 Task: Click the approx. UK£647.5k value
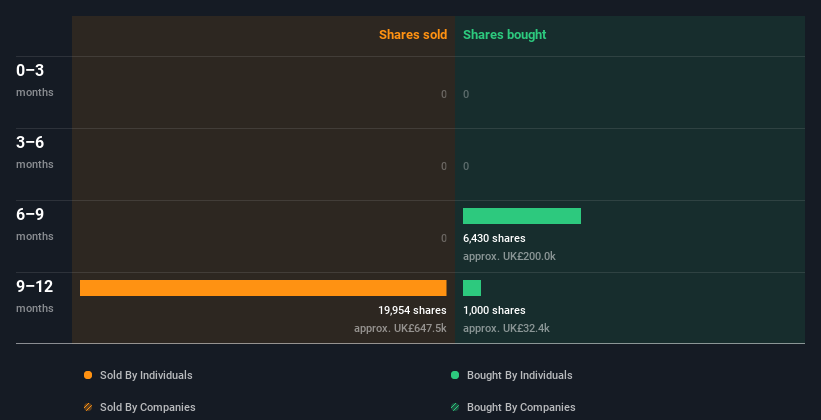point(400,328)
